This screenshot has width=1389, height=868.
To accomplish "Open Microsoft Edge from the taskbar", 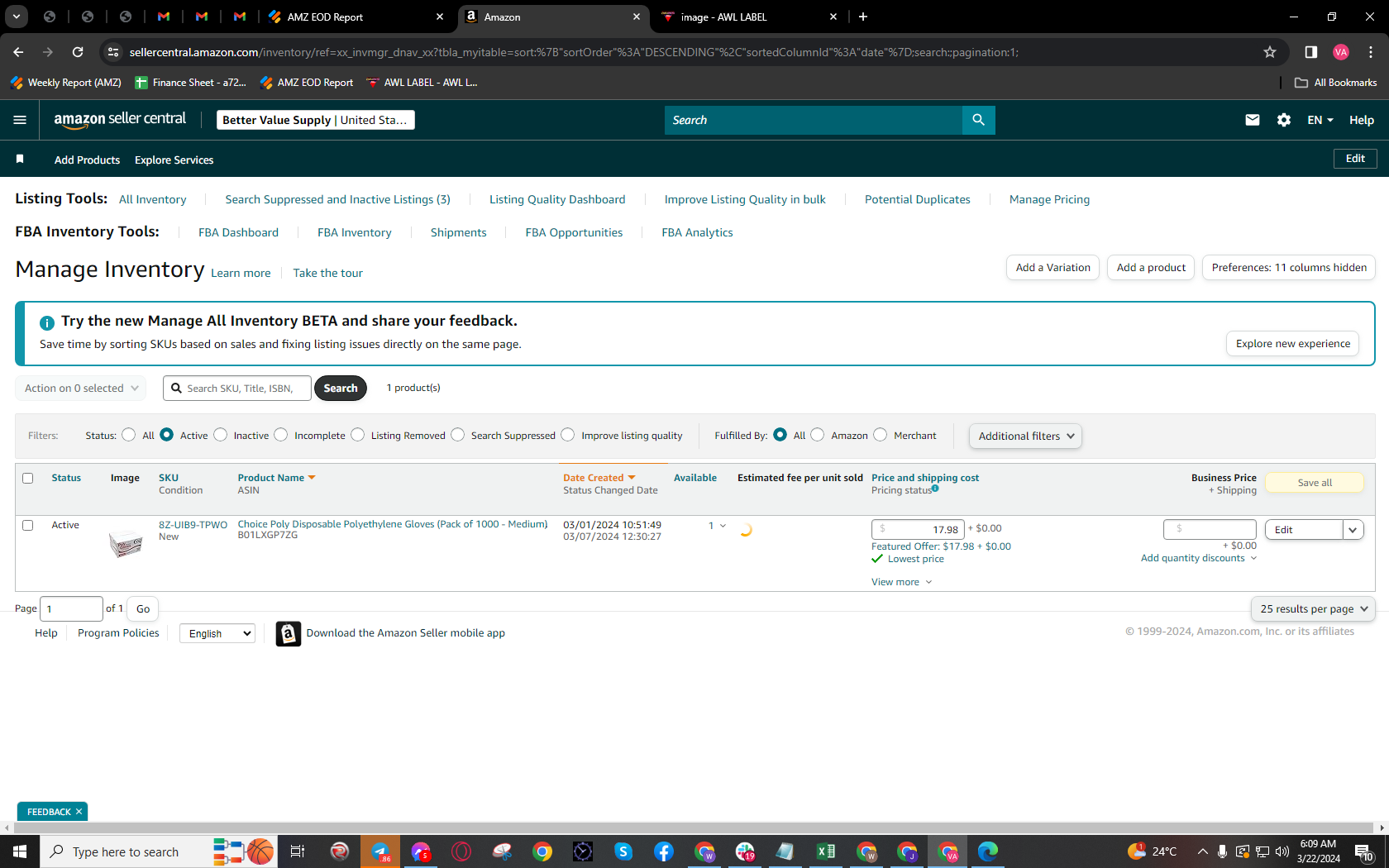I will point(988,851).
